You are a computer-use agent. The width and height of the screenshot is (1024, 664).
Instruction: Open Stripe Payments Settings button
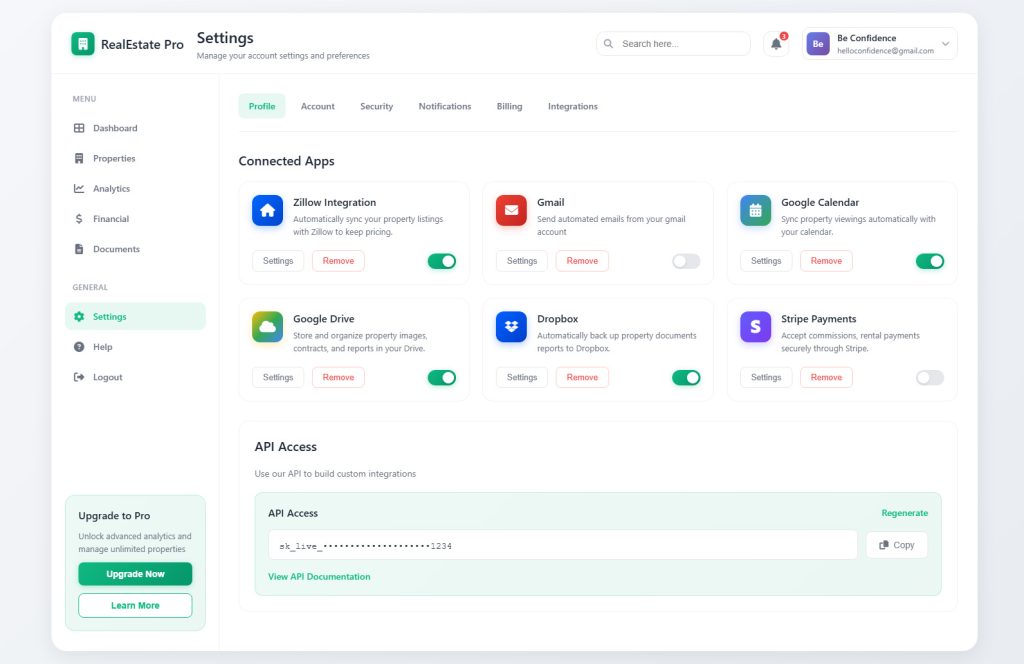tap(766, 377)
